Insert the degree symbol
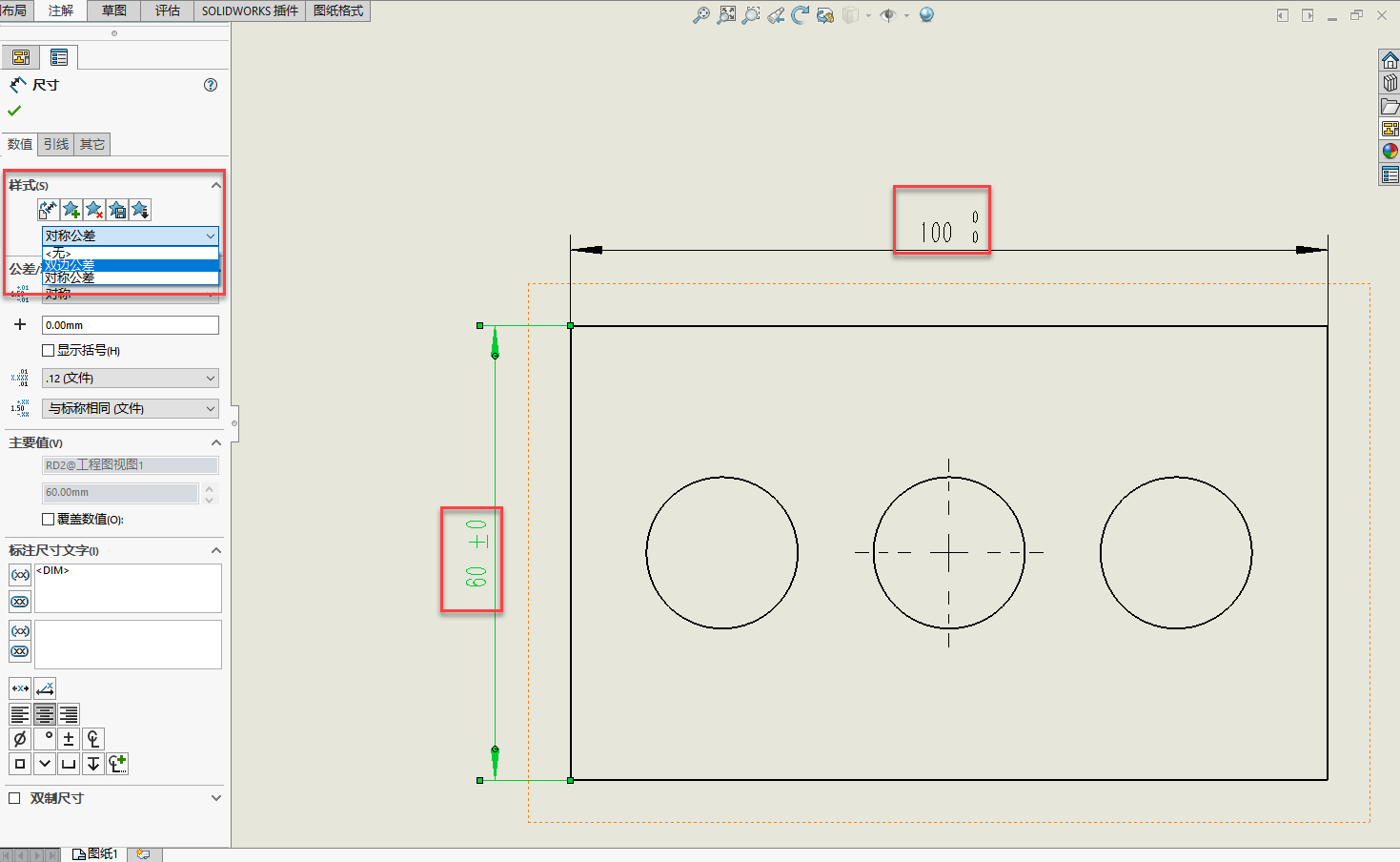 coord(45,739)
